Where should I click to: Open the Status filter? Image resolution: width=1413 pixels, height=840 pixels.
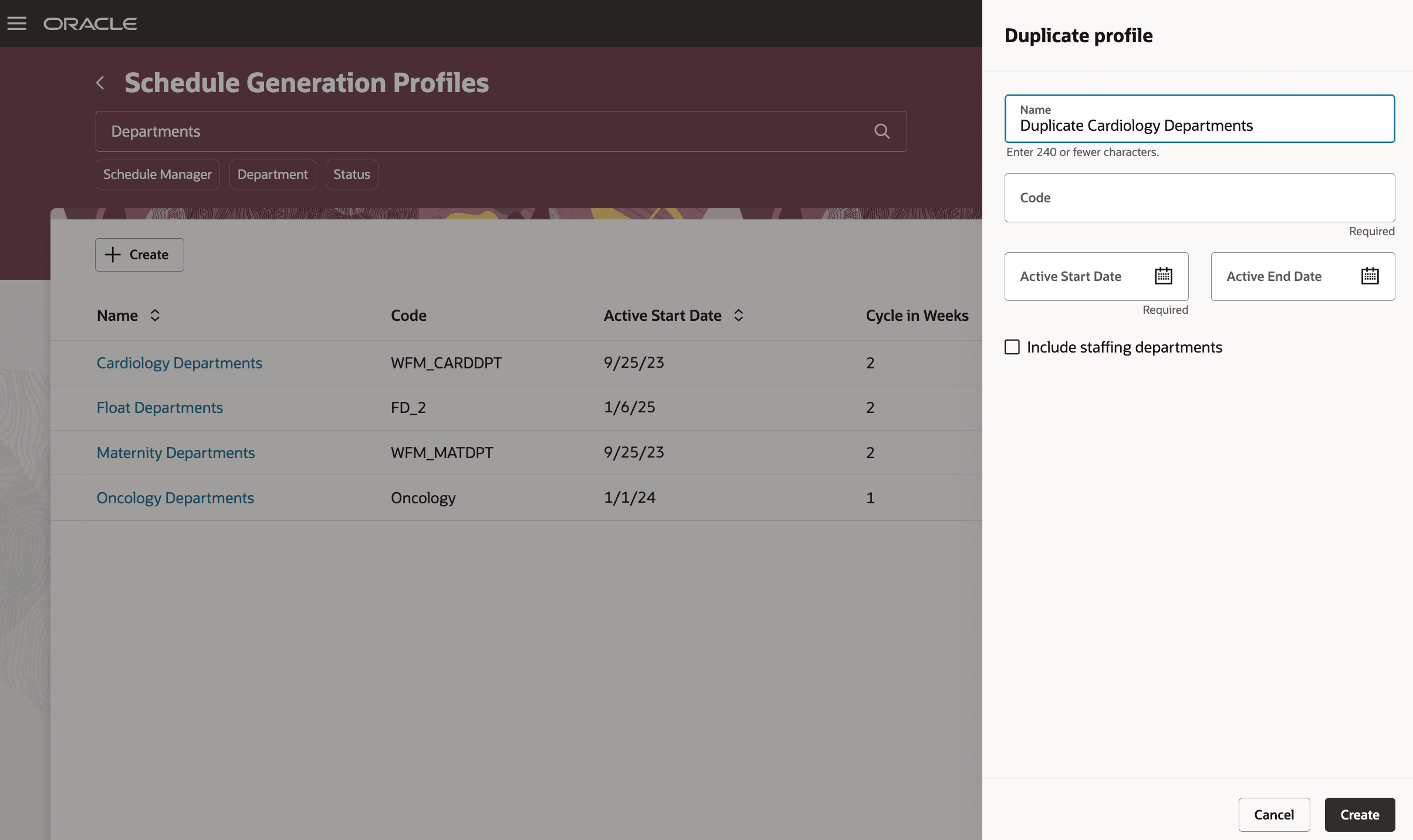coord(351,174)
